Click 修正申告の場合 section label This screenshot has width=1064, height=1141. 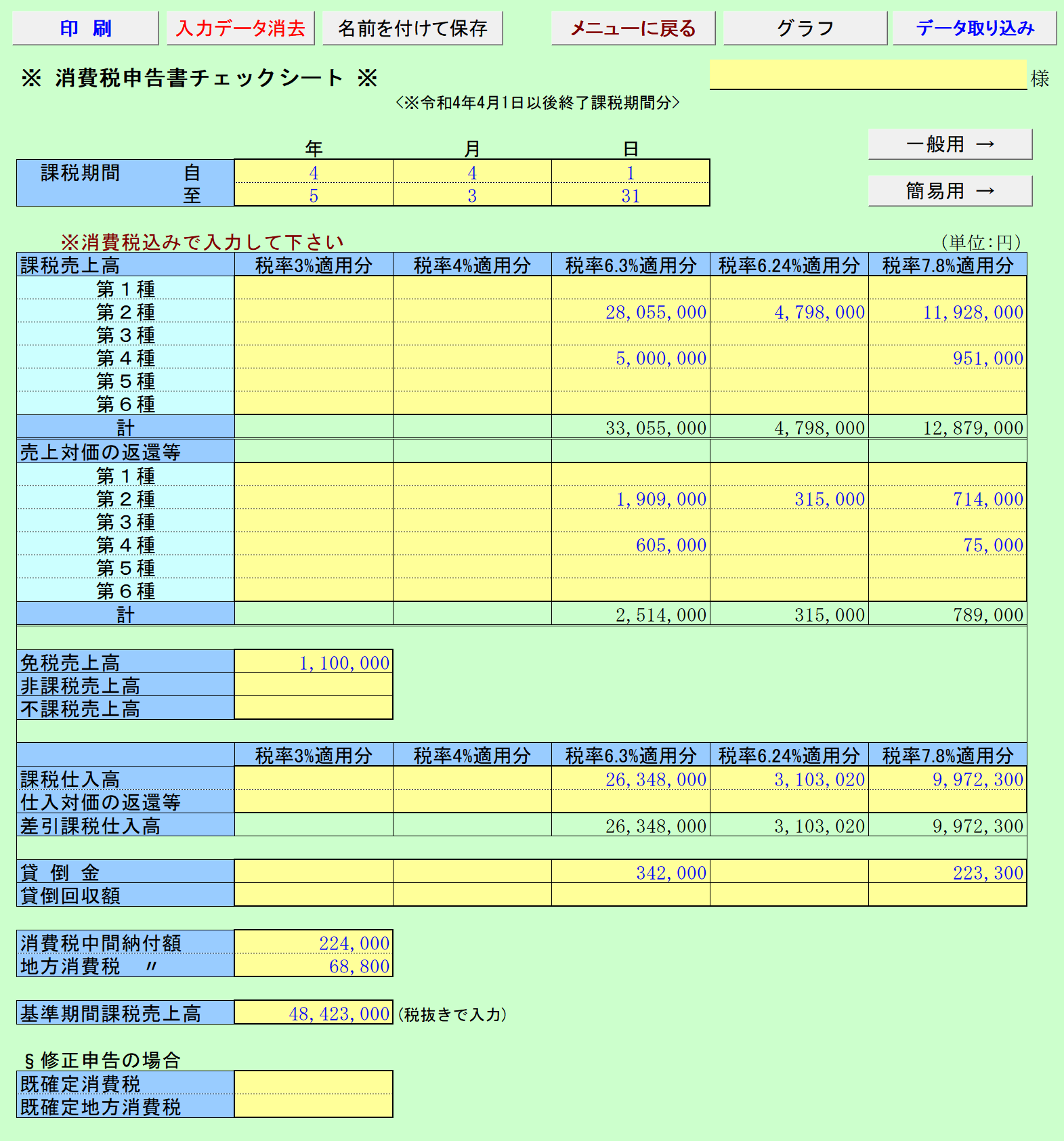(x=102, y=1060)
